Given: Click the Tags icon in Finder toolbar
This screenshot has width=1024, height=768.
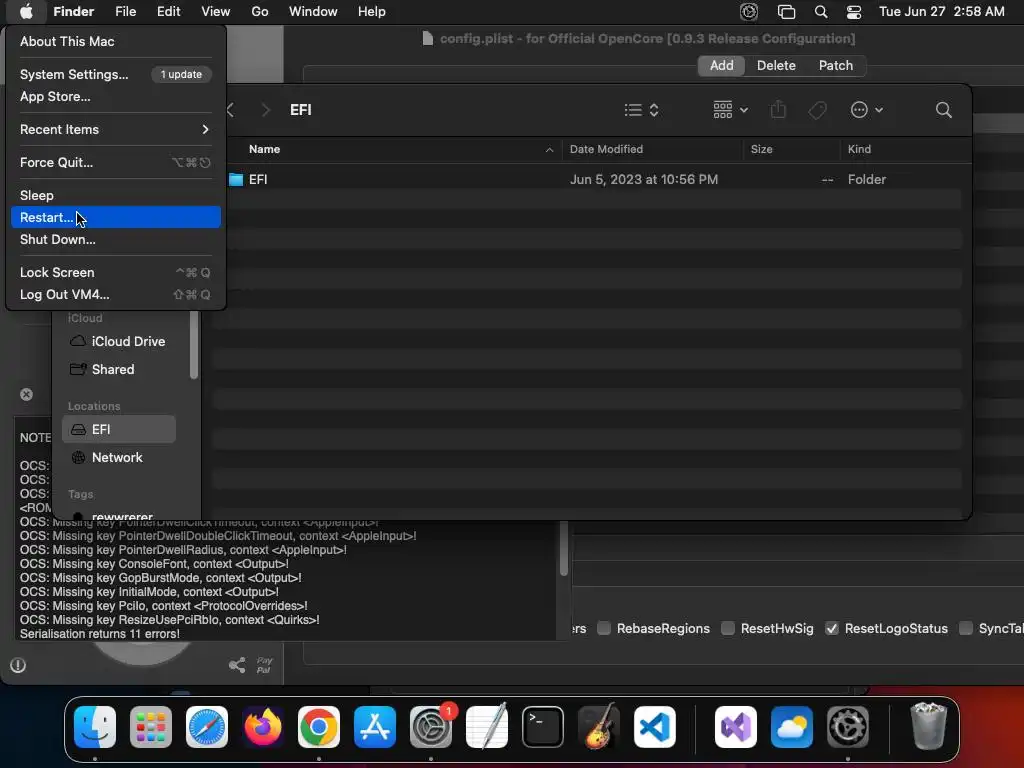Looking at the screenshot, I should tap(817, 110).
